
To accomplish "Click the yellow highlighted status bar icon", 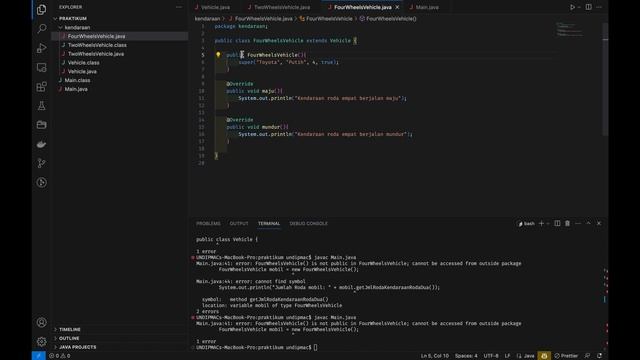I will [544, 356].
